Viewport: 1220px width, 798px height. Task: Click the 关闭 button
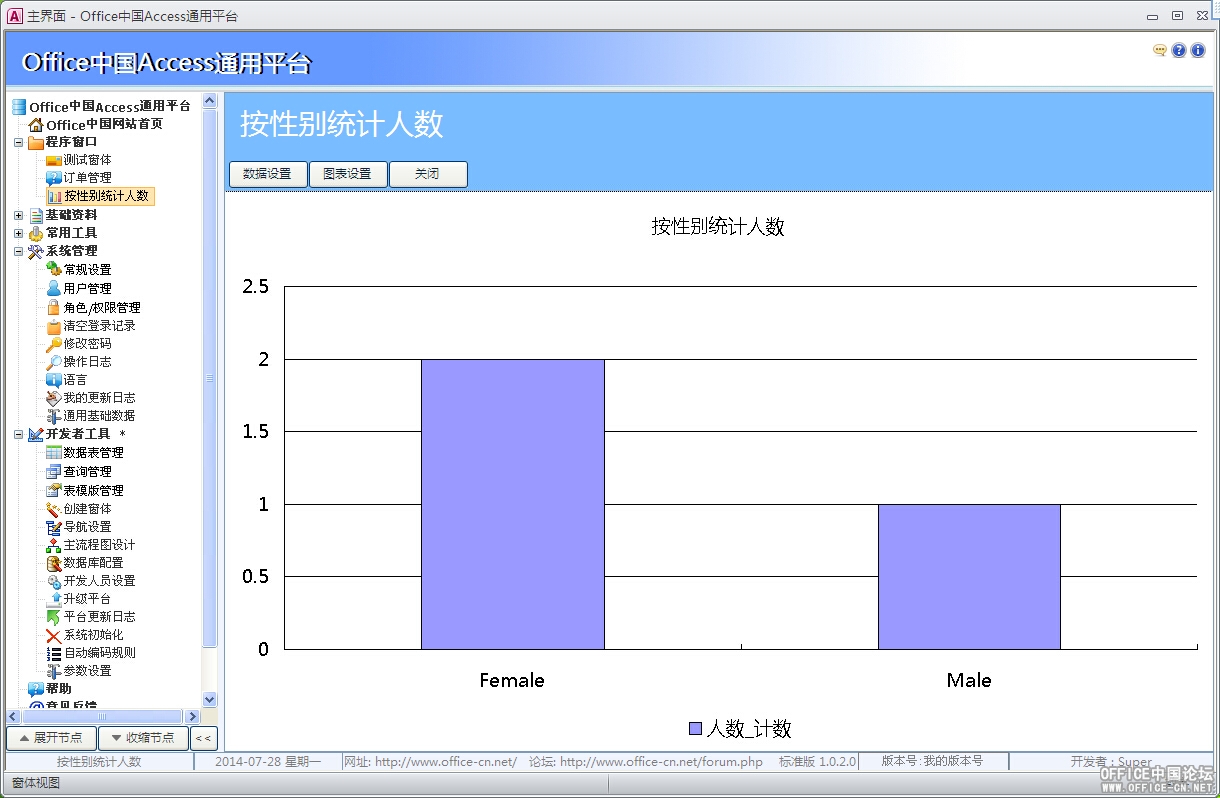[428, 174]
